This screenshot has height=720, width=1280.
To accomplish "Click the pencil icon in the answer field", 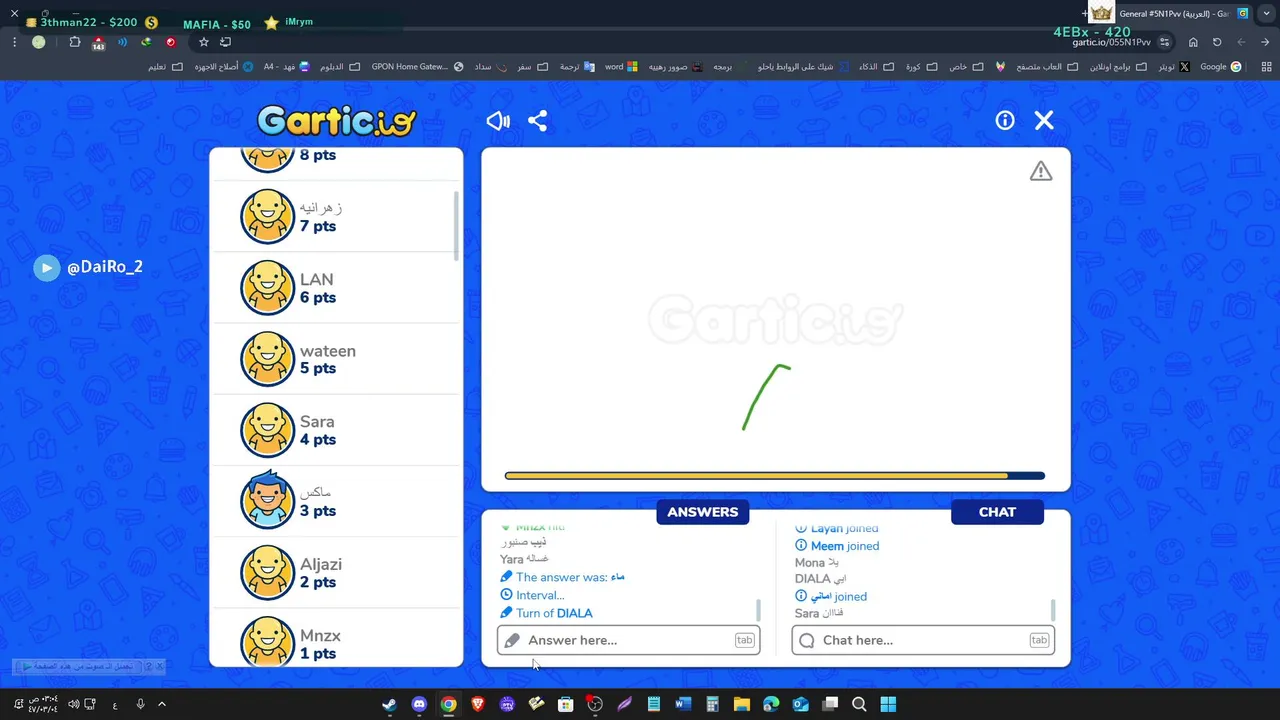I will 512,640.
